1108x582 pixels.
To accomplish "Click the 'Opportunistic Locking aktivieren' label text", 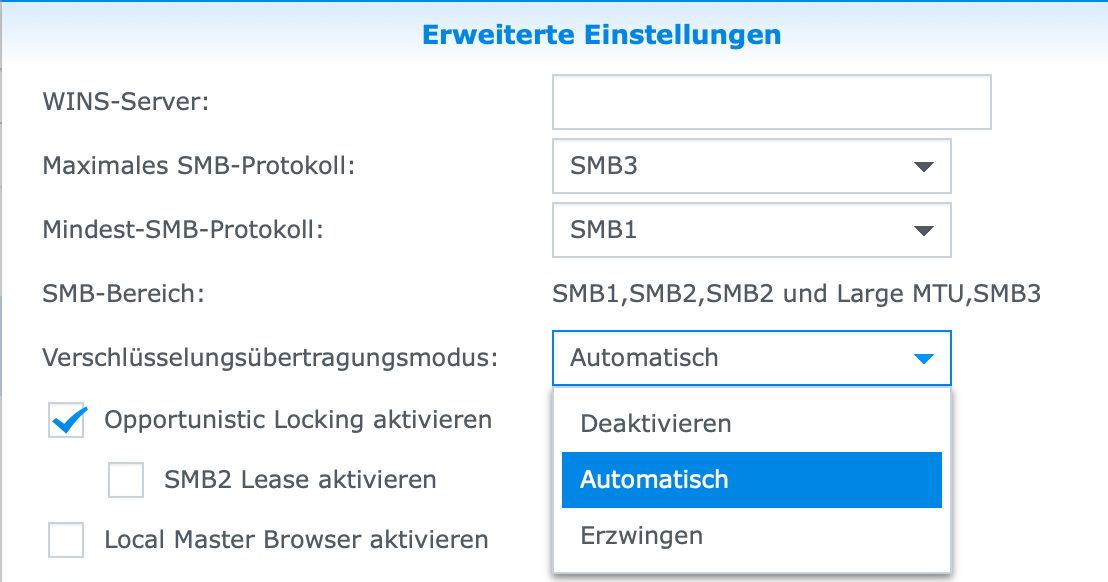I will click(x=298, y=420).
